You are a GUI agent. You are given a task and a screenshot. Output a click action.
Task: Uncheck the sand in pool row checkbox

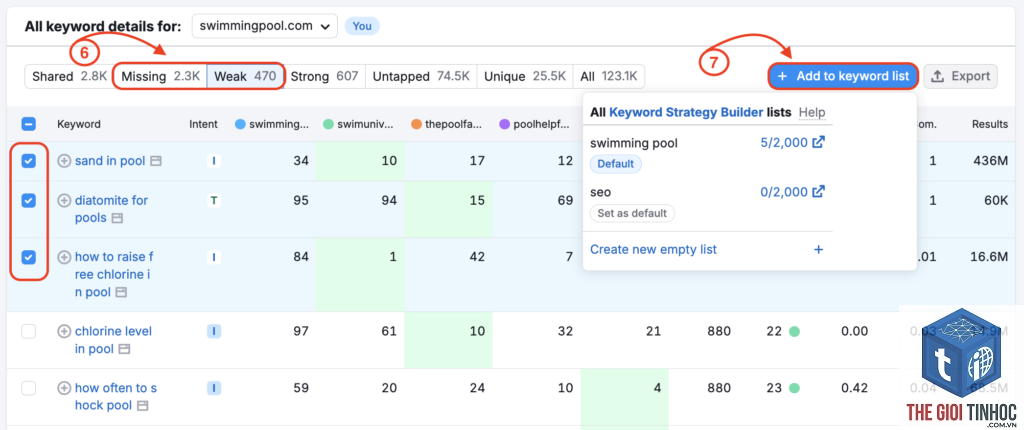tap(29, 161)
